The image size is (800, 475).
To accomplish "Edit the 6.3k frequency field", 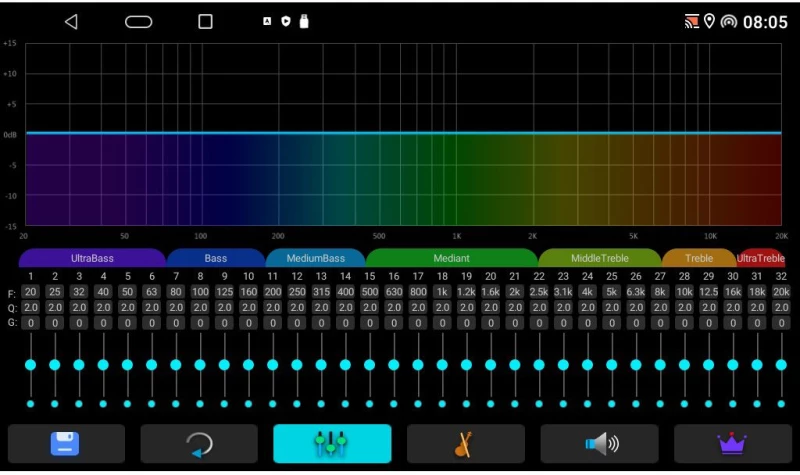I will 636,292.
